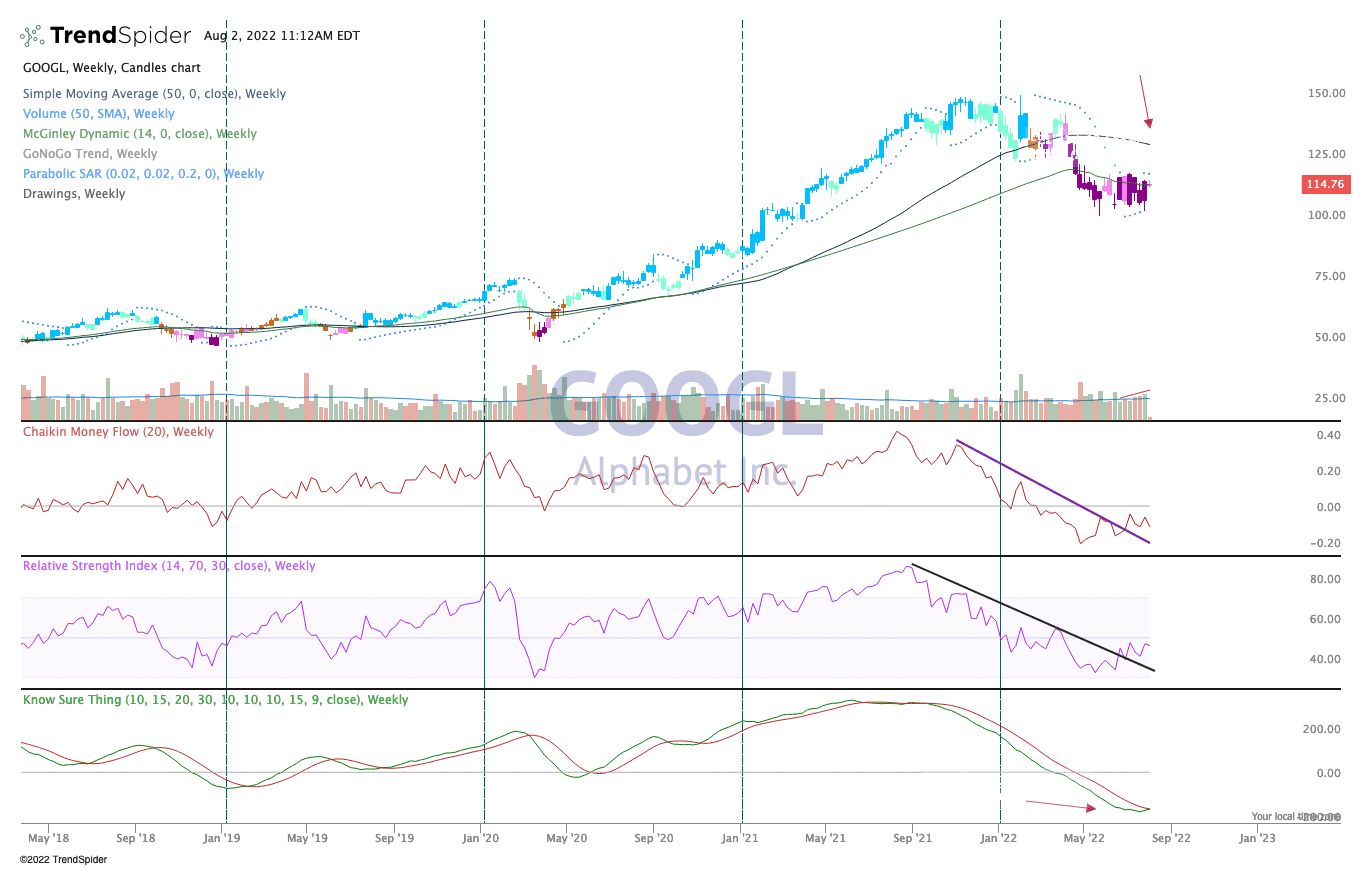This screenshot has width=1371, height=869.
Task: Click the Jan '23 date axis label
Action: tap(1258, 840)
